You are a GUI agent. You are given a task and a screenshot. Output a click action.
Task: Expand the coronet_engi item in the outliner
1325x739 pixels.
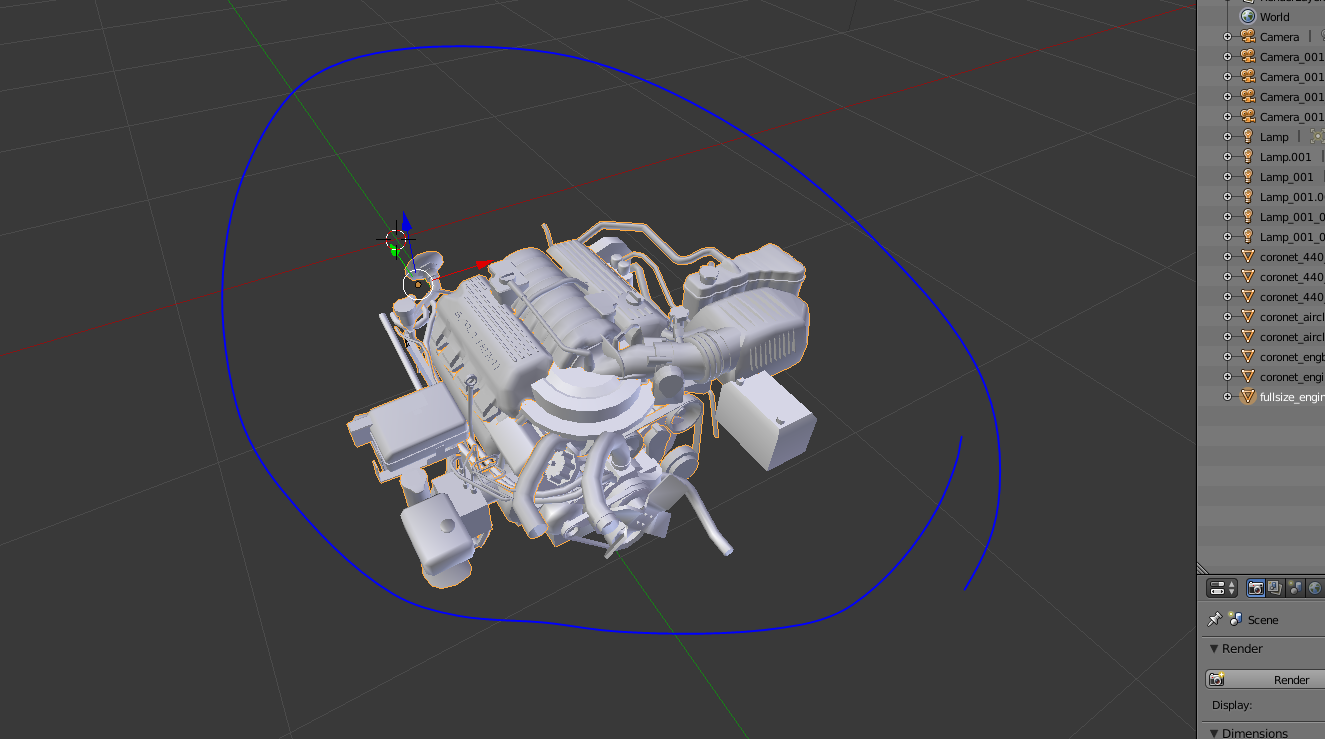[x=1228, y=376]
